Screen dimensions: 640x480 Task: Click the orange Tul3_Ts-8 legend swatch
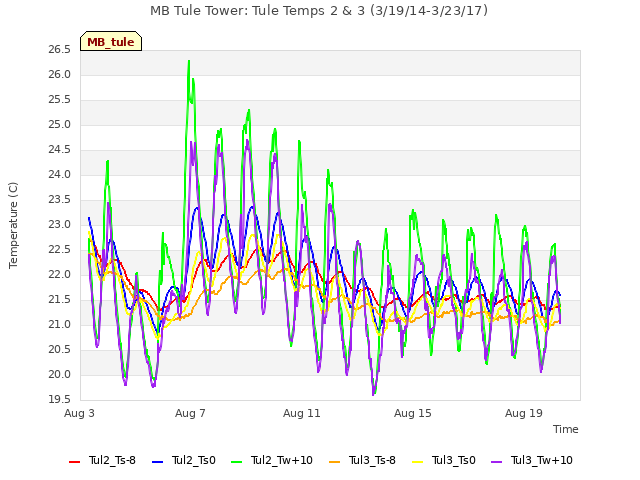[x=334, y=462]
